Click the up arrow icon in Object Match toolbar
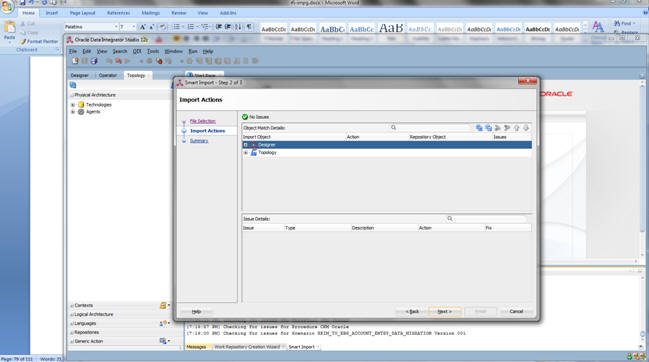 pyautogui.click(x=517, y=128)
